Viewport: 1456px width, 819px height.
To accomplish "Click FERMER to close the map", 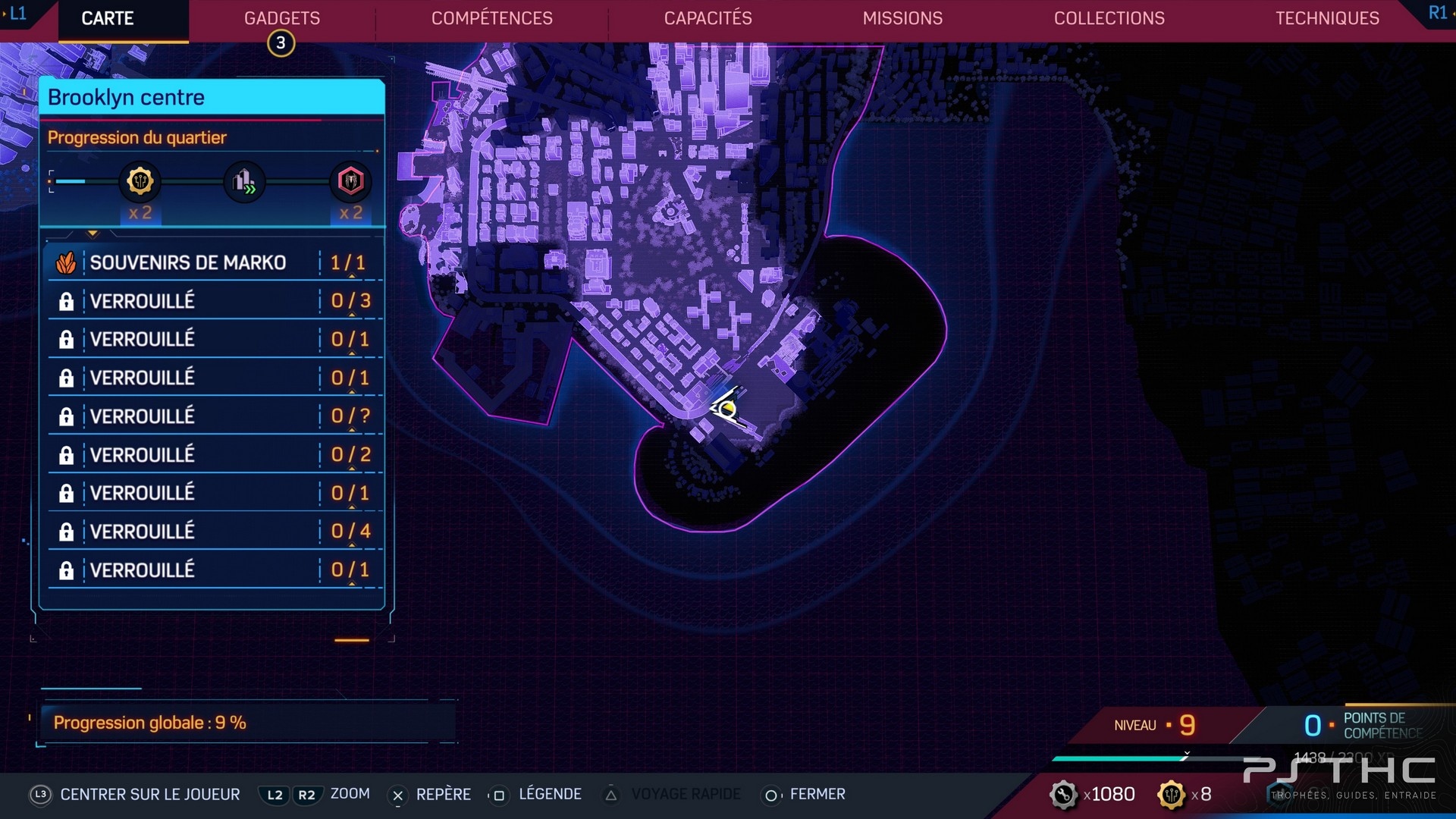I will (x=817, y=794).
